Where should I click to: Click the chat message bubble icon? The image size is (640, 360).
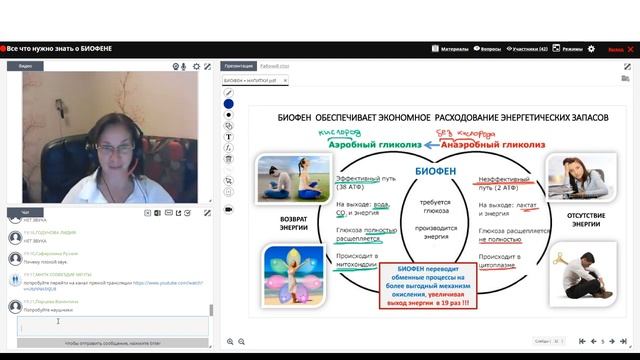(x=169, y=213)
